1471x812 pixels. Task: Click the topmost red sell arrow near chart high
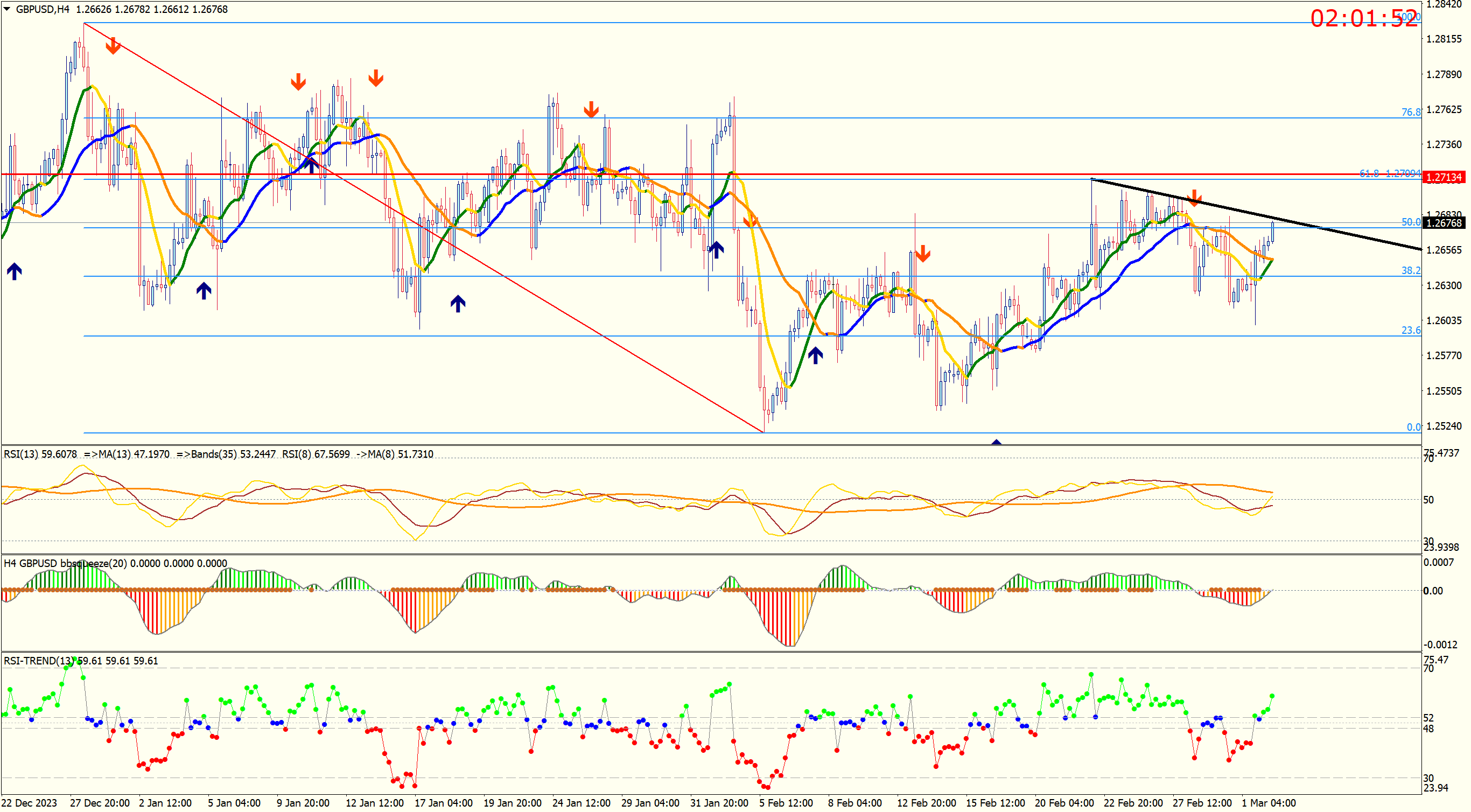click(x=113, y=46)
